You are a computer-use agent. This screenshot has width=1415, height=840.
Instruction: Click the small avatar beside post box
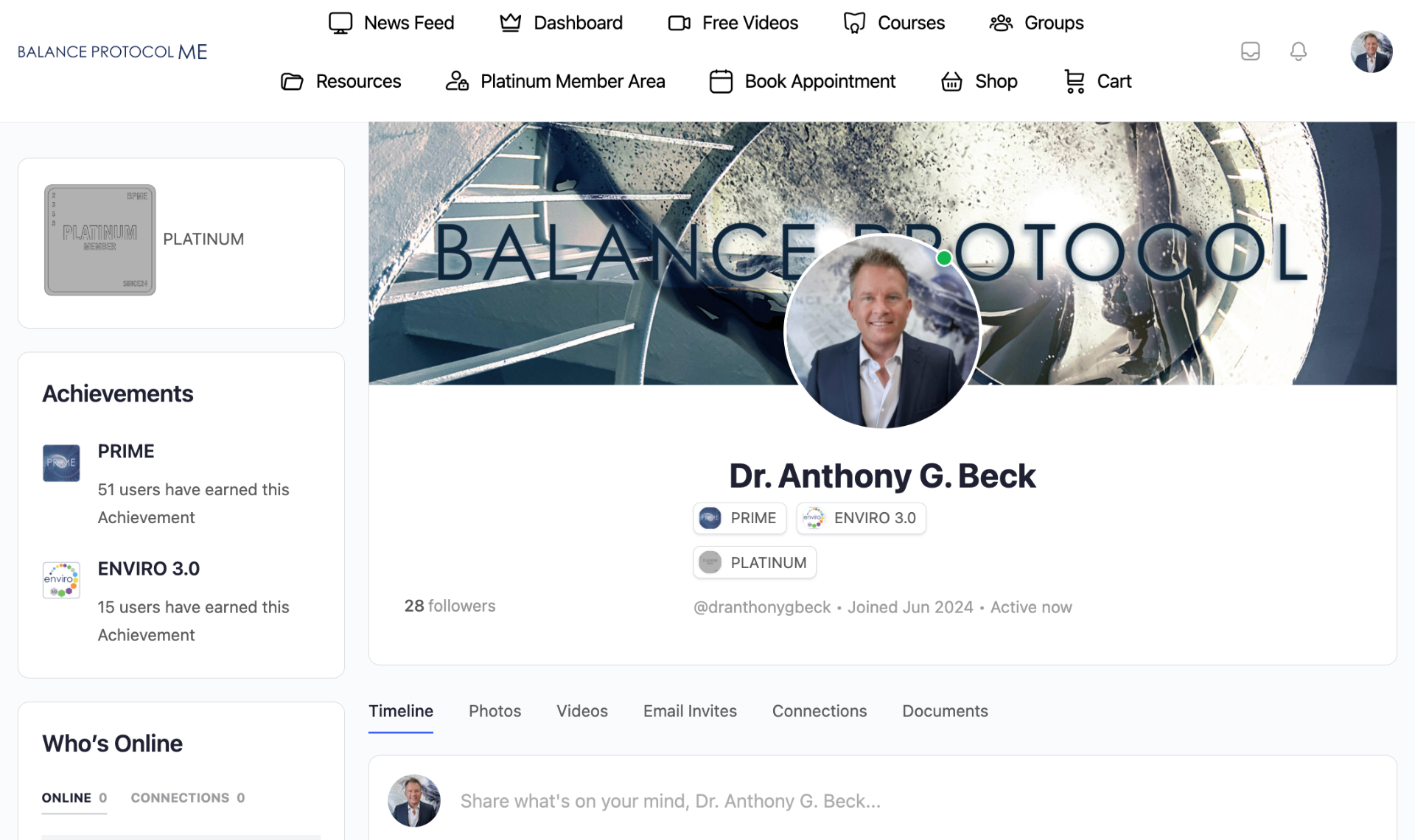(x=414, y=801)
